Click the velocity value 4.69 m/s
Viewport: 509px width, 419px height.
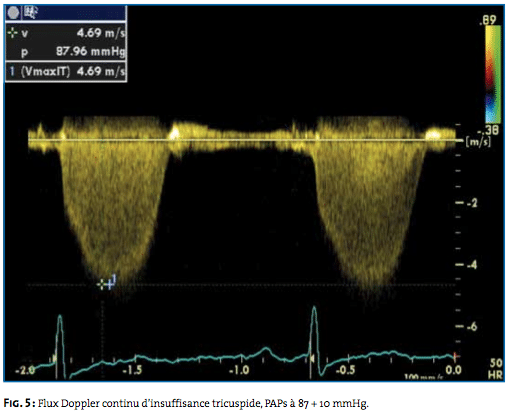(101, 33)
